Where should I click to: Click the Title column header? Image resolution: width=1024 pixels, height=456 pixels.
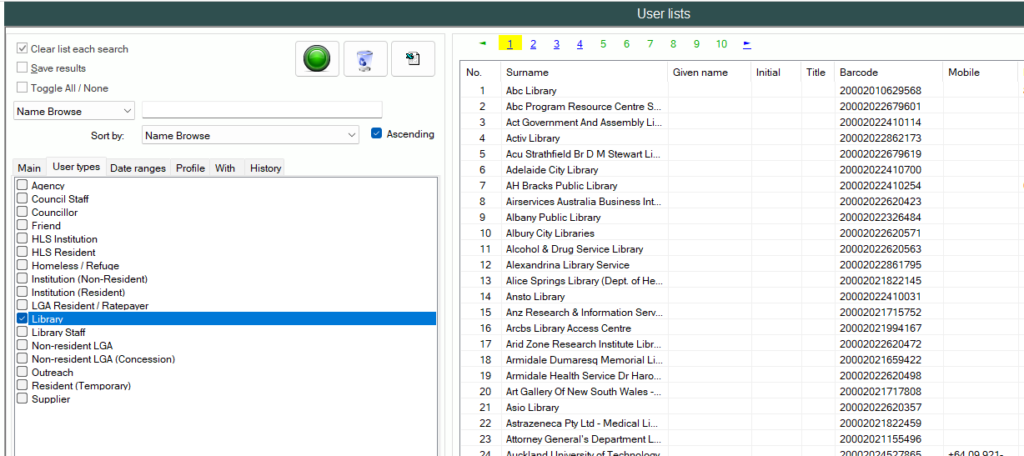click(818, 73)
